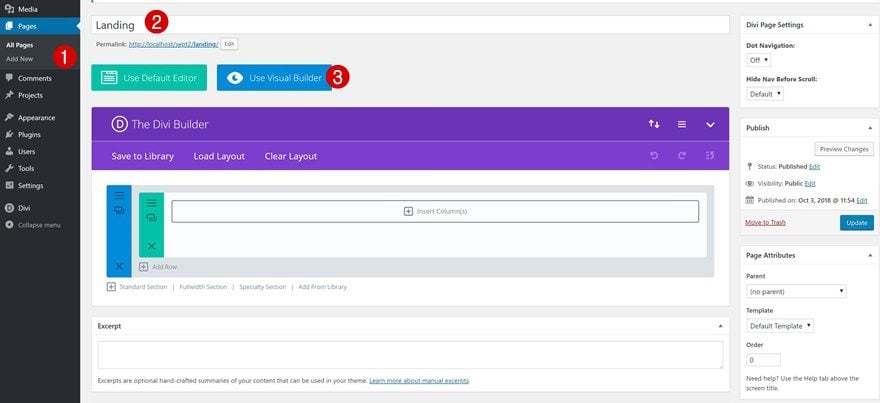Open the Dot Navigation dropdown

coord(759,59)
